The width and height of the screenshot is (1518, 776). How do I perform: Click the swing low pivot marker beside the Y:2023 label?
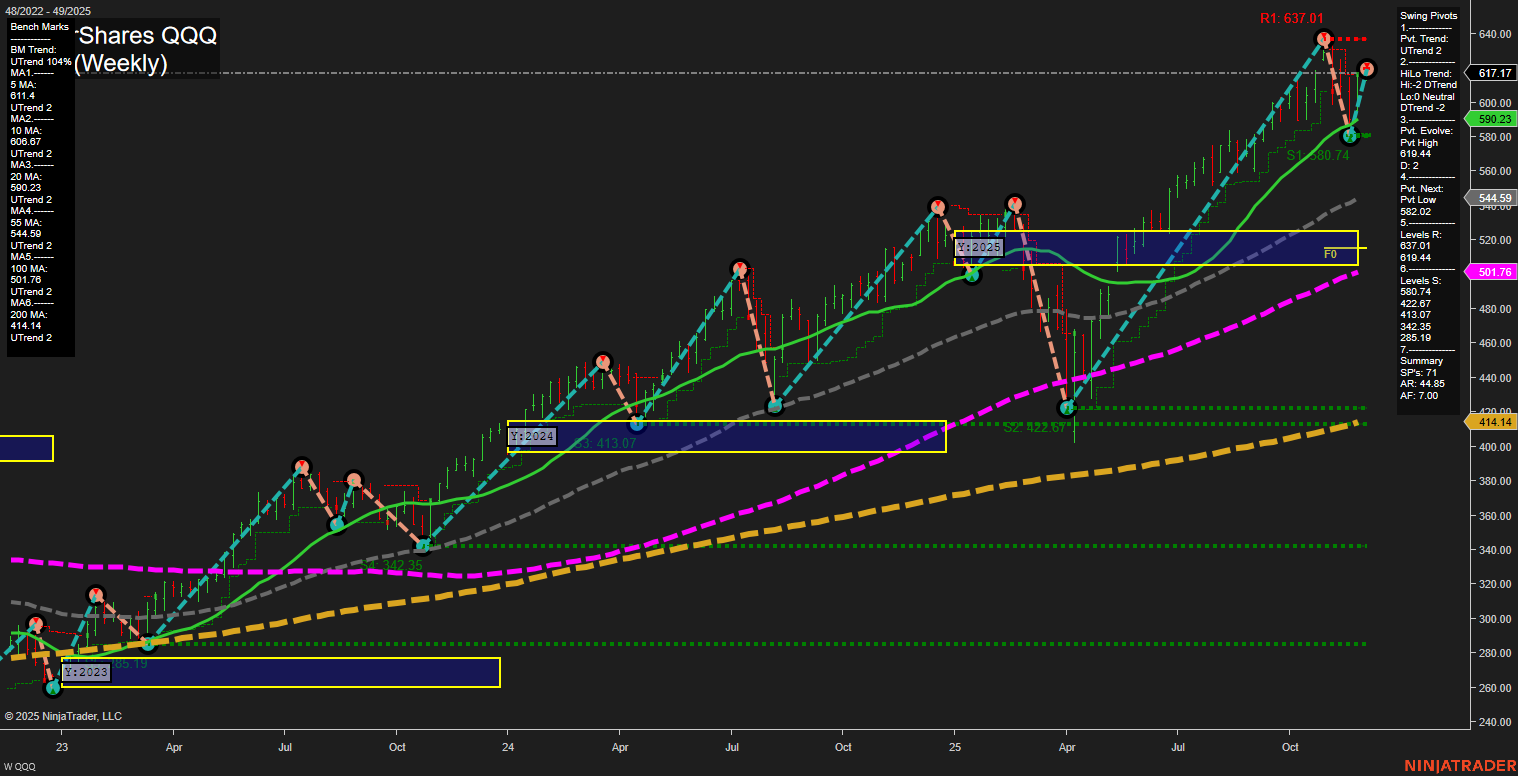pyautogui.click(x=53, y=687)
